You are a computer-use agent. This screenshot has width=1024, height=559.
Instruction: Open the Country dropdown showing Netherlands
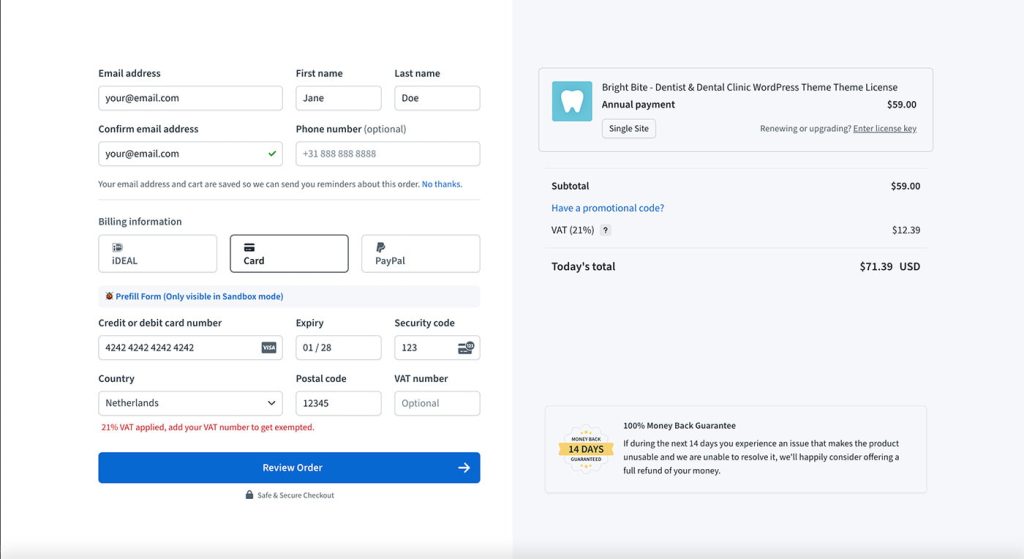pos(190,403)
